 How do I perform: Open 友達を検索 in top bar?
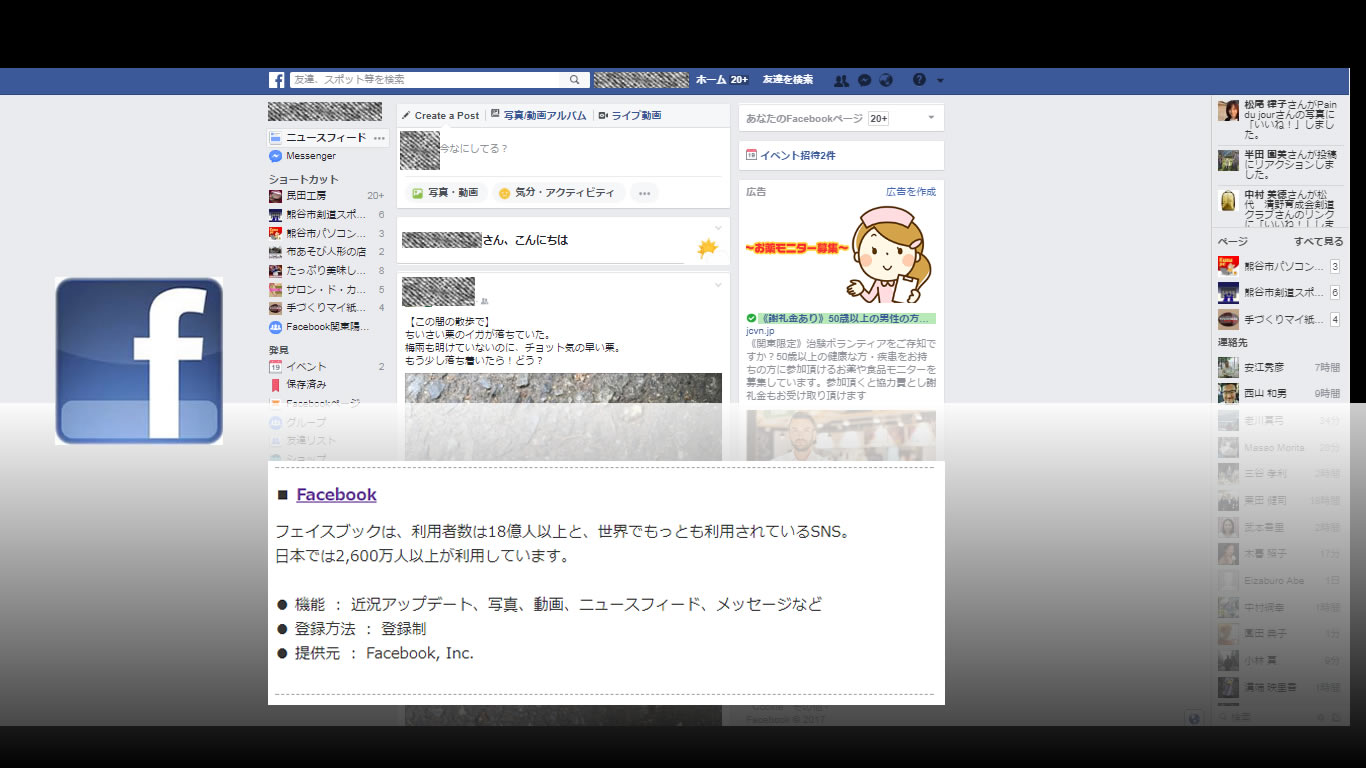(x=788, y=80)
